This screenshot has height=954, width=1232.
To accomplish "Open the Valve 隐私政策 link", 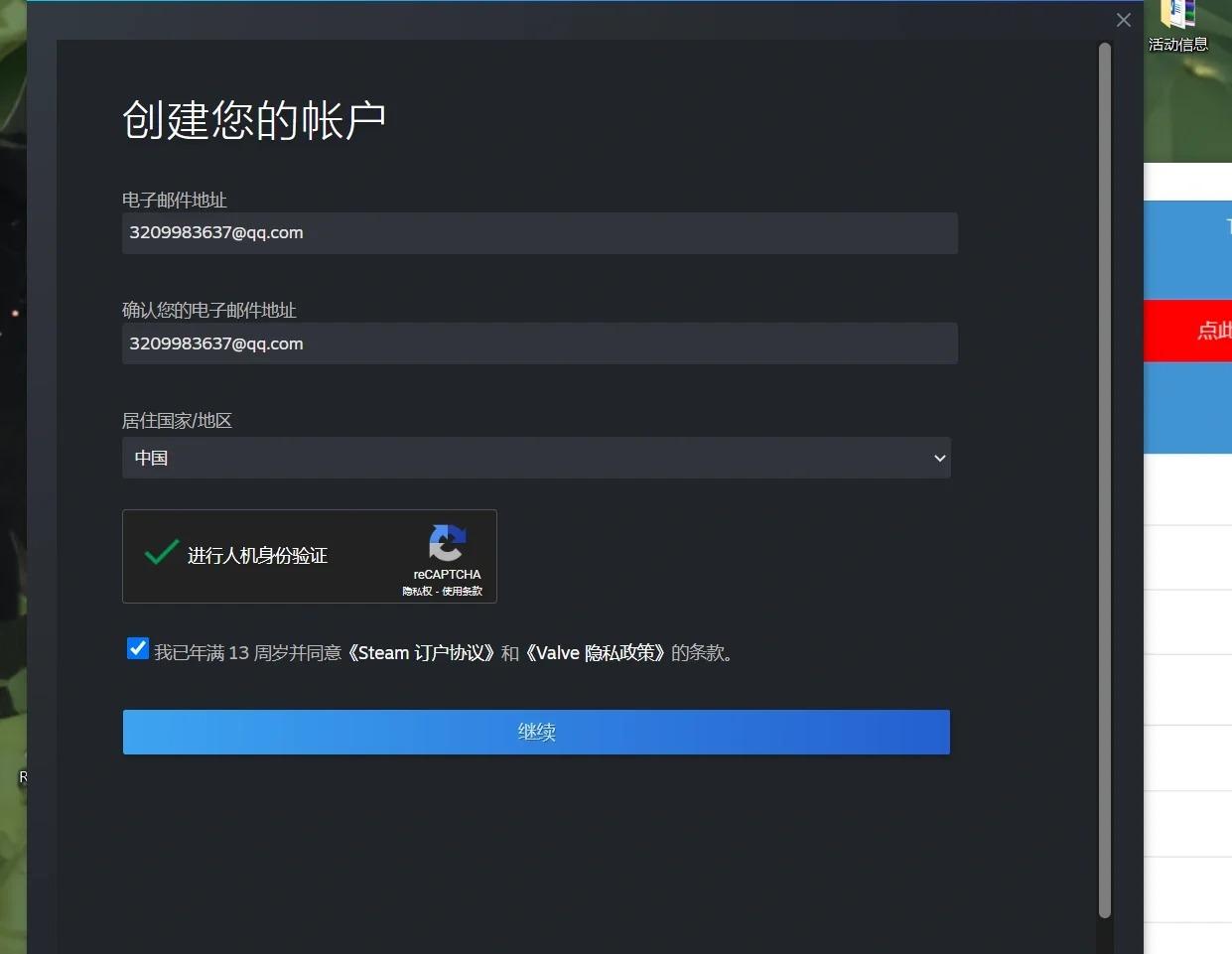I will point(596,652).
